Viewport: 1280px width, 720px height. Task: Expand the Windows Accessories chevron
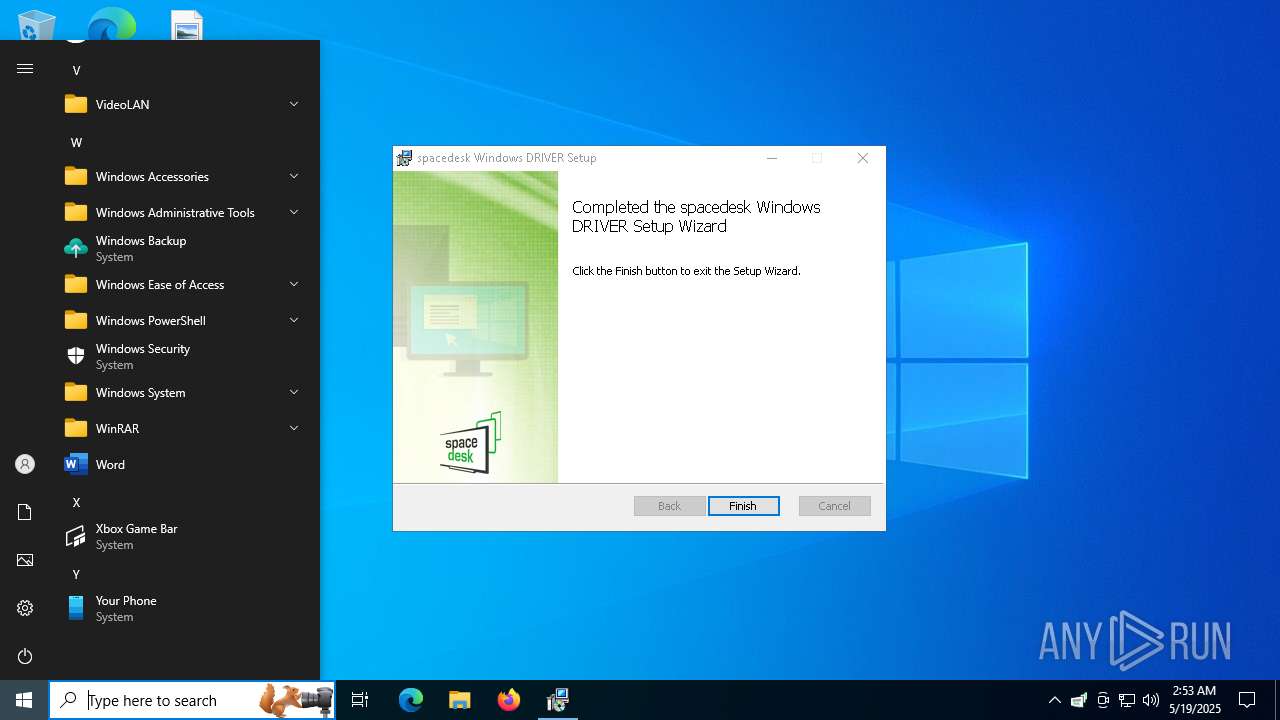(x=294, y=176)
